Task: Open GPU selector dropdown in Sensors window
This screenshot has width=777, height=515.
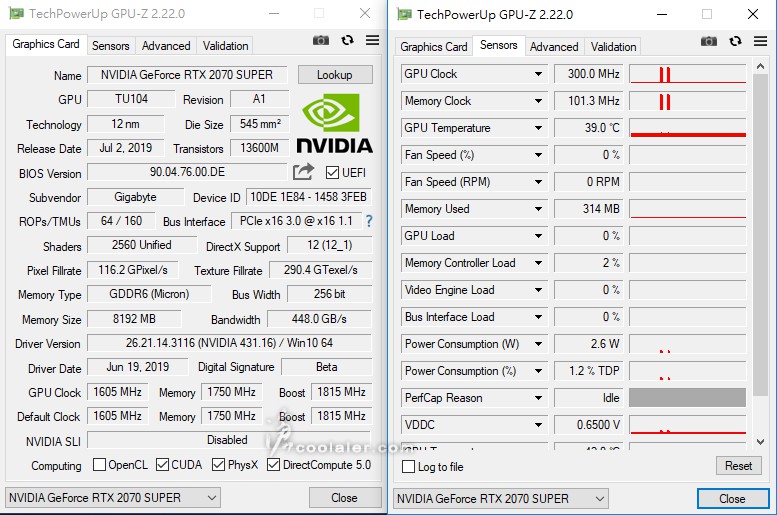Action: click(x=501, y=499)
